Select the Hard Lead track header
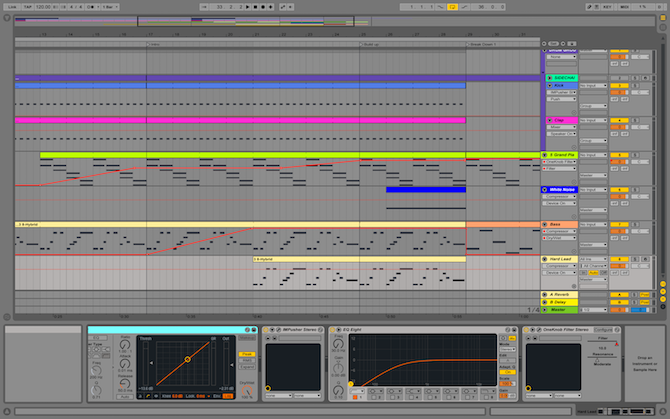This screenshot has height=419, width=670. tap(561, 259)
